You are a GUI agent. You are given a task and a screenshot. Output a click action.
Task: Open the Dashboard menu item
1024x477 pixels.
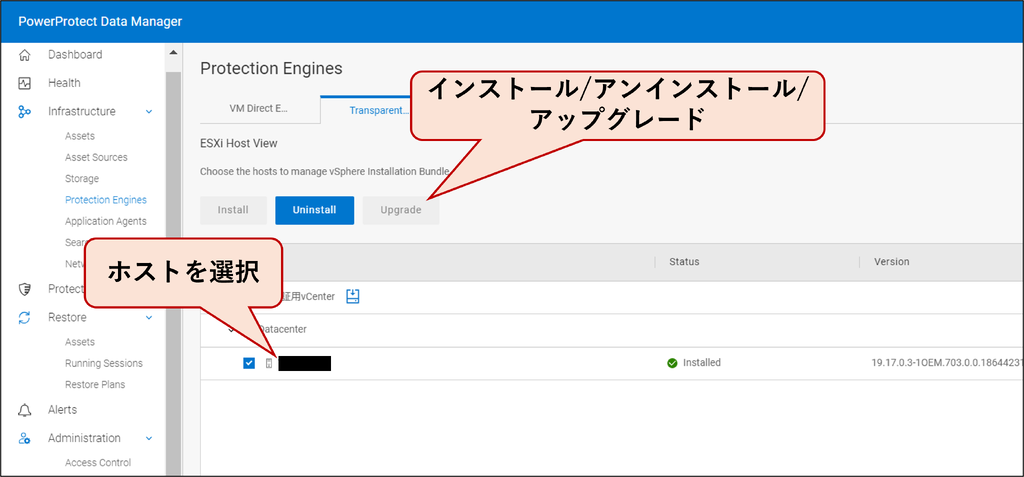click(x=75, y=55)
